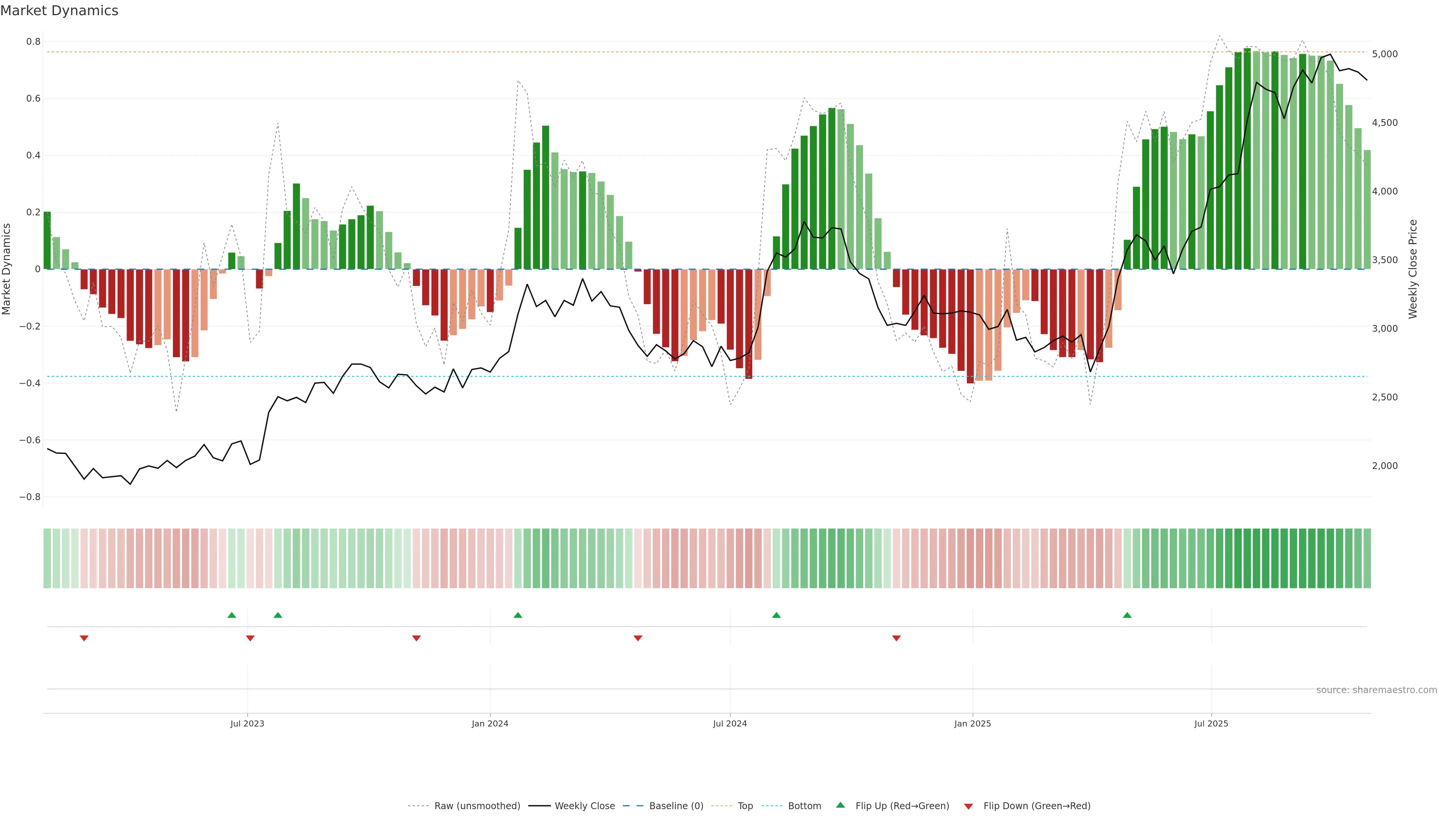The width and height of the screenshot is (1456, 819).
Task: Toggle the Baseline (0) legend entry
Action: coord(676,805)
